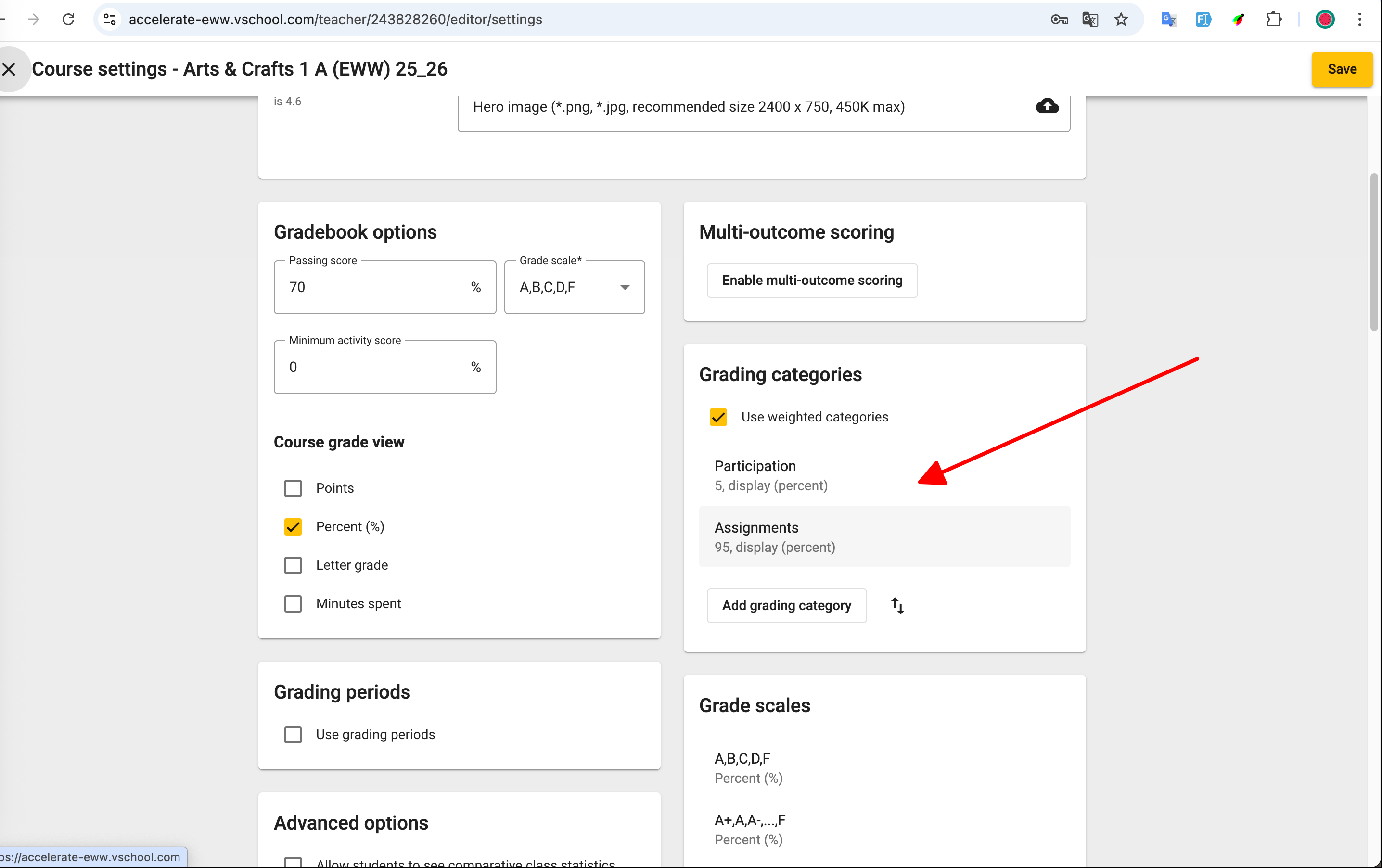This screenshot has width=1382, height=868.
Task: Click the Google Translate icon in address bar
Action: (1090, 20)
